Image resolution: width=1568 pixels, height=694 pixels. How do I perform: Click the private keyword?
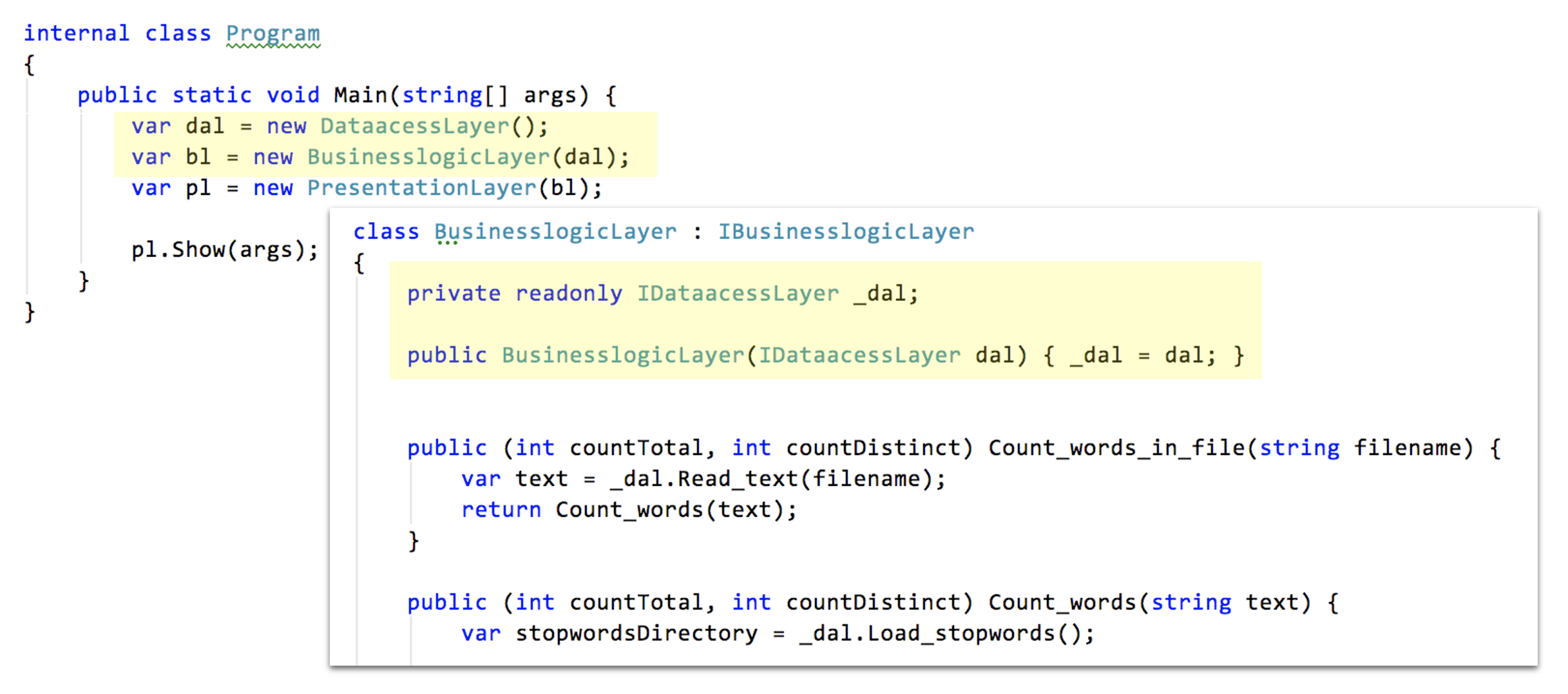(x=454, y=294)
